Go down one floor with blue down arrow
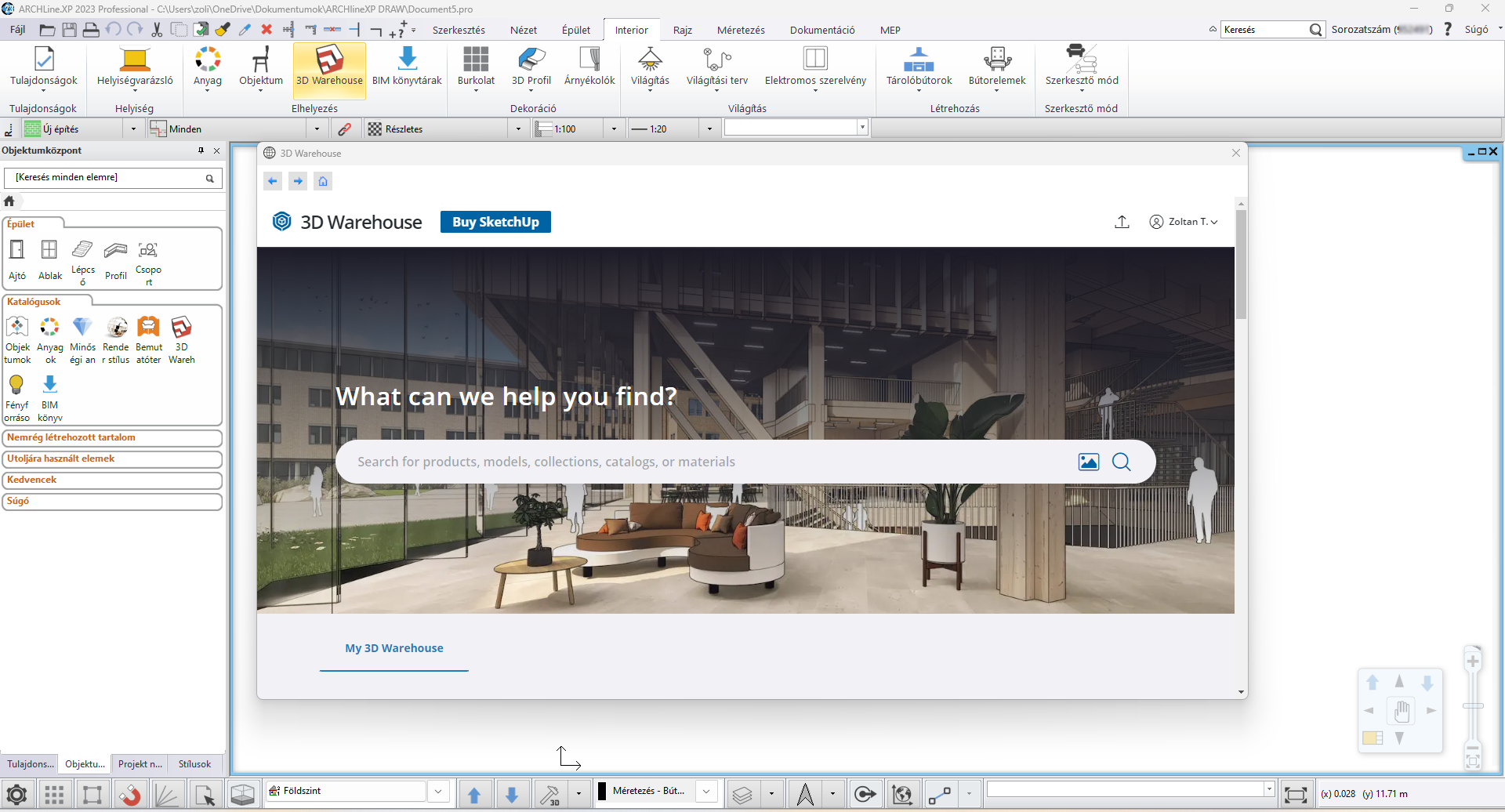Viewport: 1505px width, 812px height. [x=512, y=795]
